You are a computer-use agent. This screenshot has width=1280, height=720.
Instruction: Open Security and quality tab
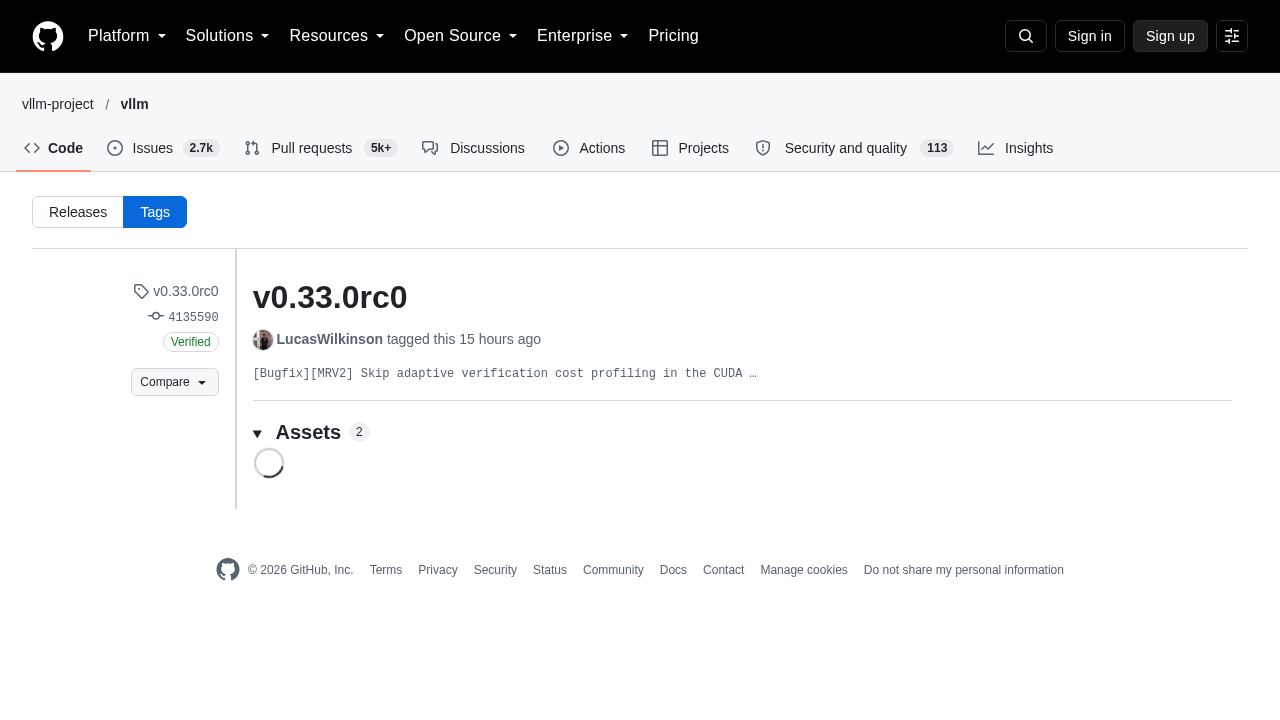[854, 148]
